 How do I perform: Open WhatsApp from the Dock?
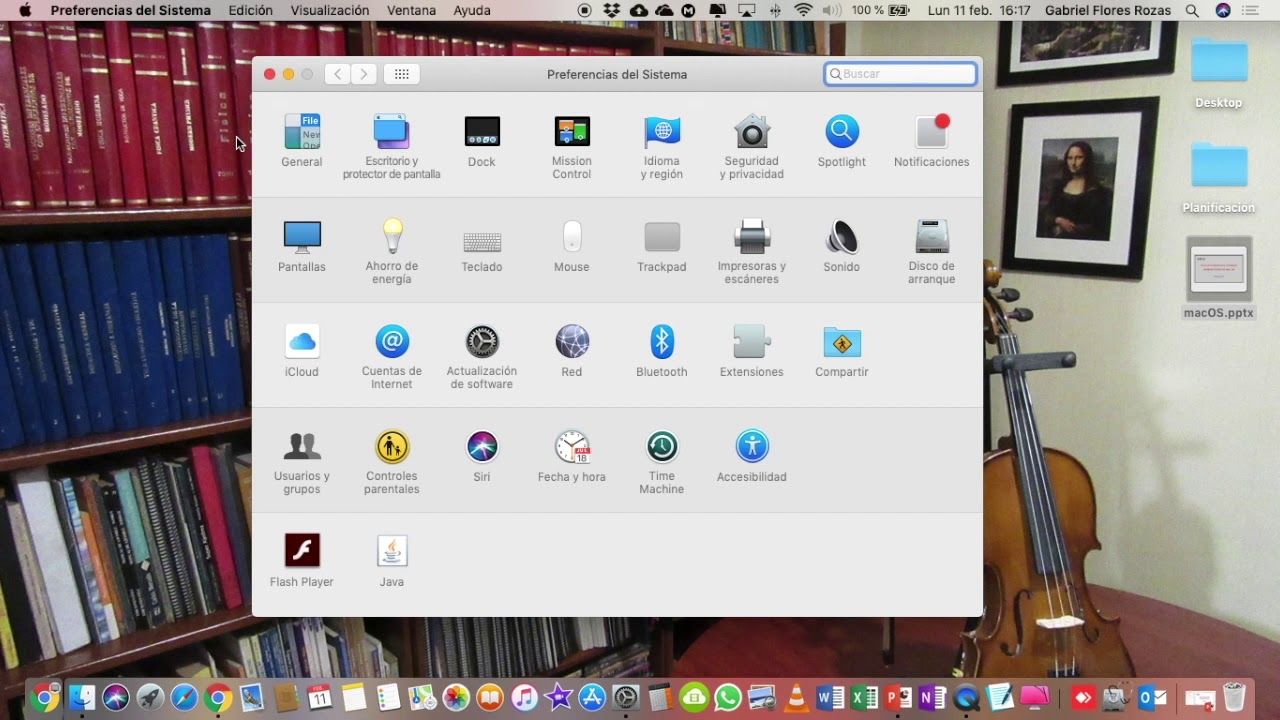coord(728,697)
